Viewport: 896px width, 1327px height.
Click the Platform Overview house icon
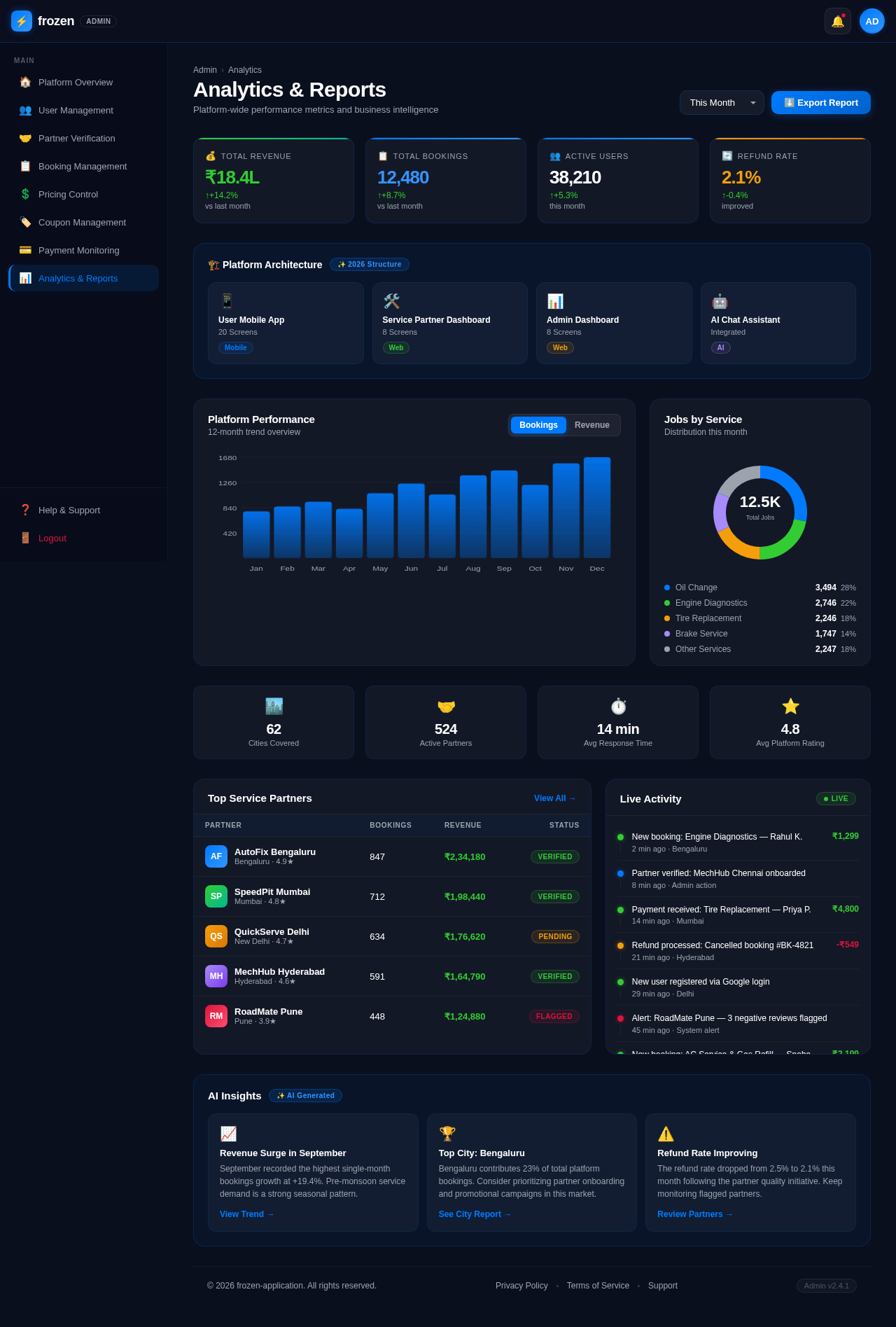coord(25,82)
